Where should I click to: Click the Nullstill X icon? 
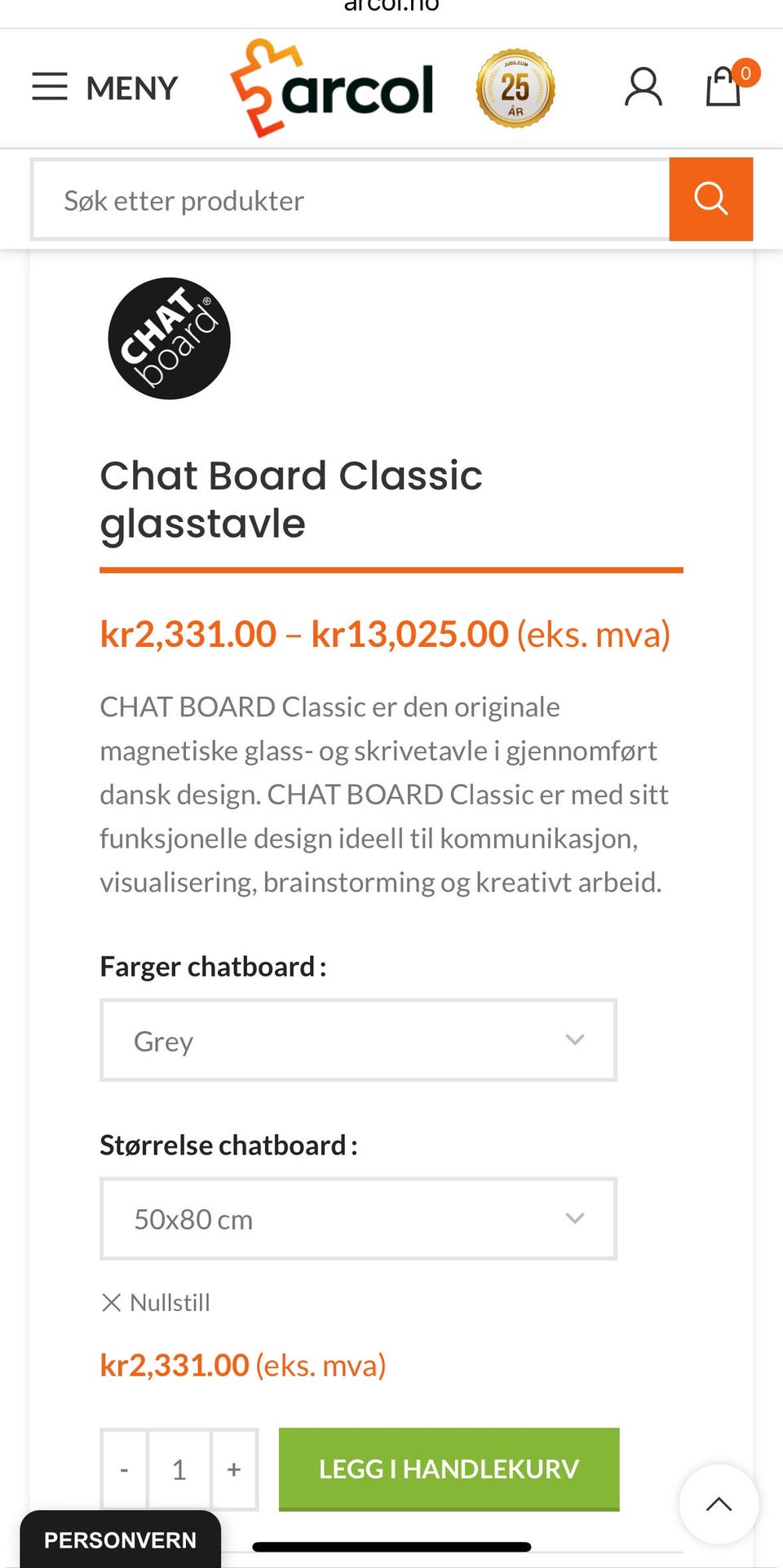[112, 1302]
